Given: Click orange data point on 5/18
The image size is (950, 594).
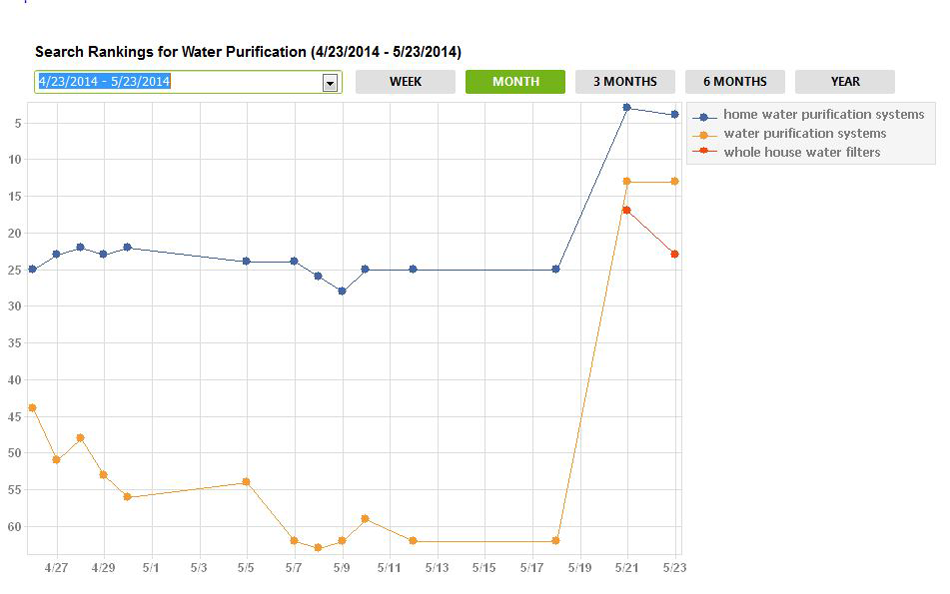Looking at the screenshot, I should (x=556, y=541).
